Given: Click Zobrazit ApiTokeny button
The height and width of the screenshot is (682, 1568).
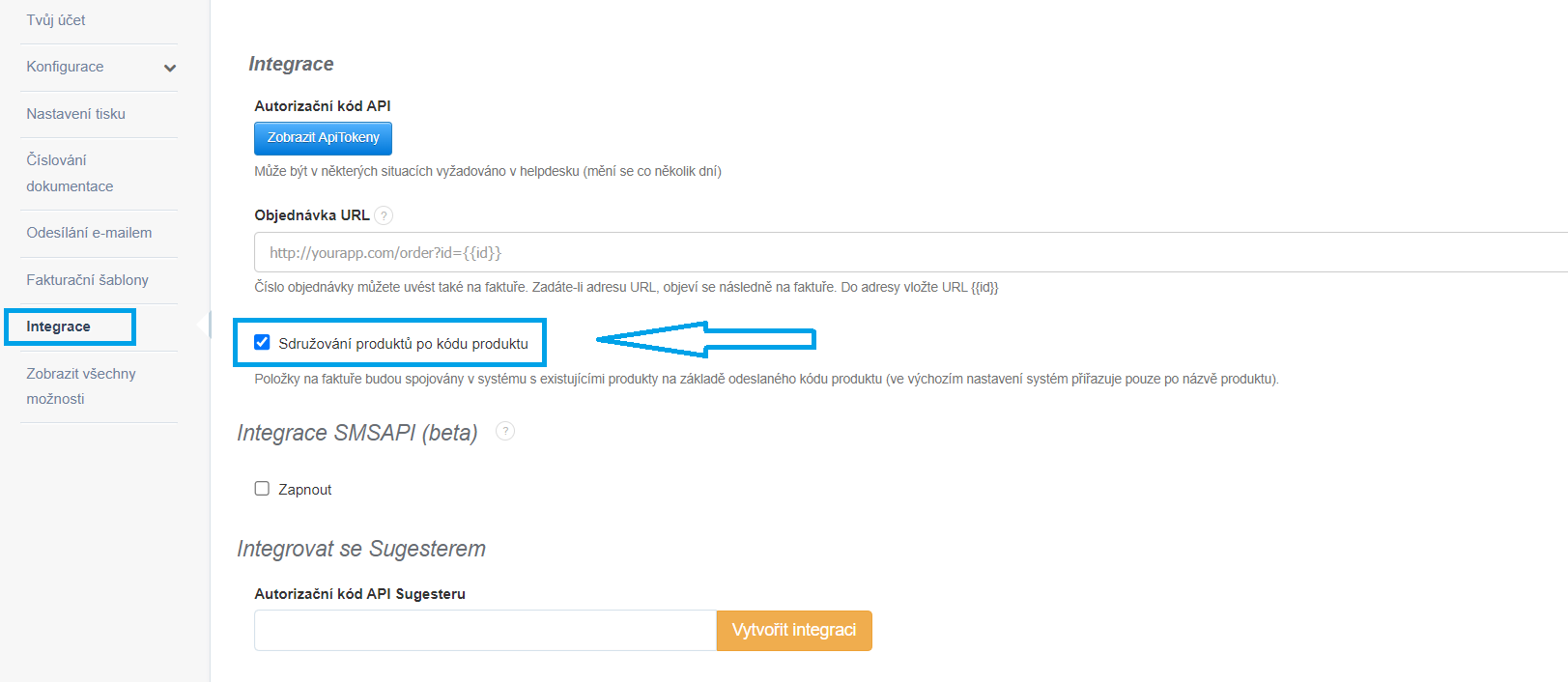Looking at the screenshot, I should 323,138.
